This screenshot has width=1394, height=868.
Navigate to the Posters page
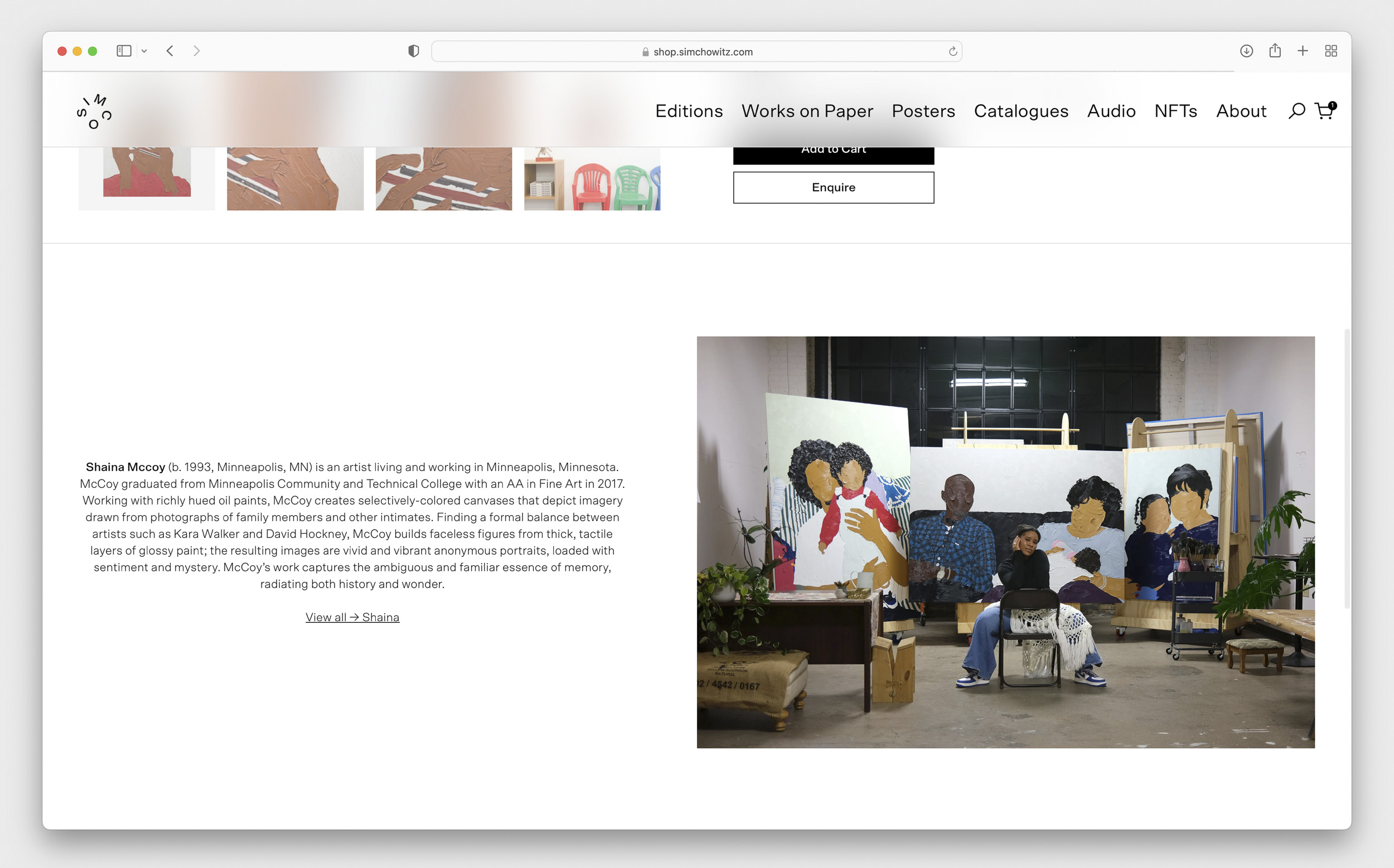(x=923, y=111)
